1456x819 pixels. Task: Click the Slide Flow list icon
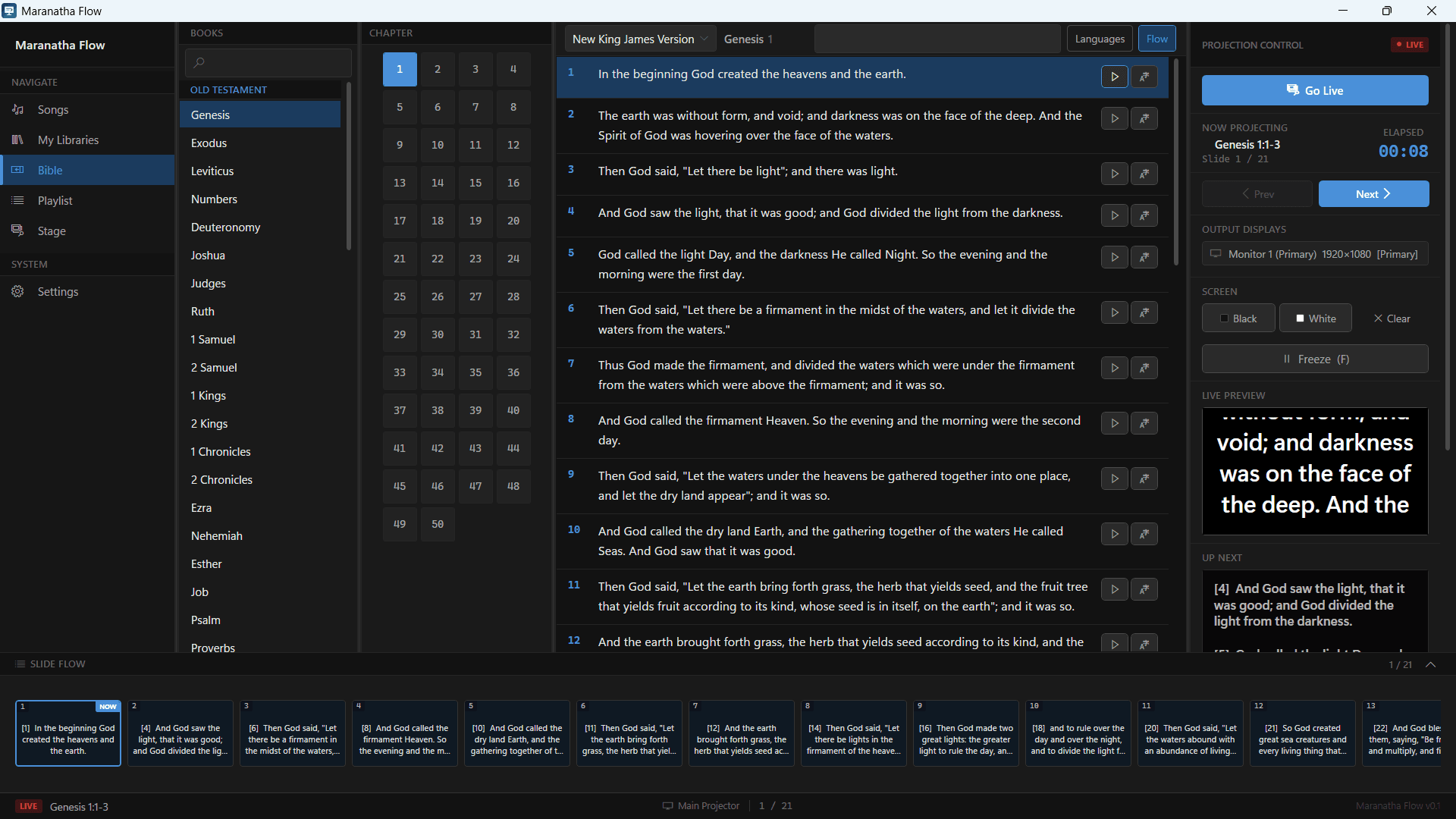[20, 664]
